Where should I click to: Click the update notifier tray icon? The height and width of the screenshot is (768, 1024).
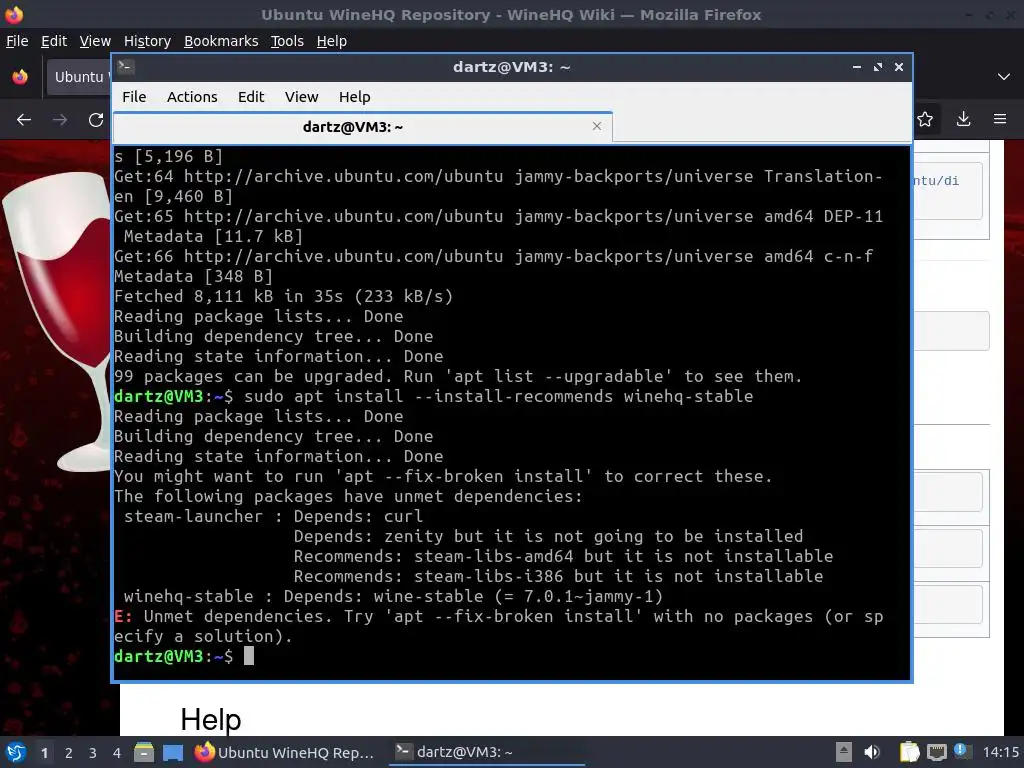tap(961, 750)
